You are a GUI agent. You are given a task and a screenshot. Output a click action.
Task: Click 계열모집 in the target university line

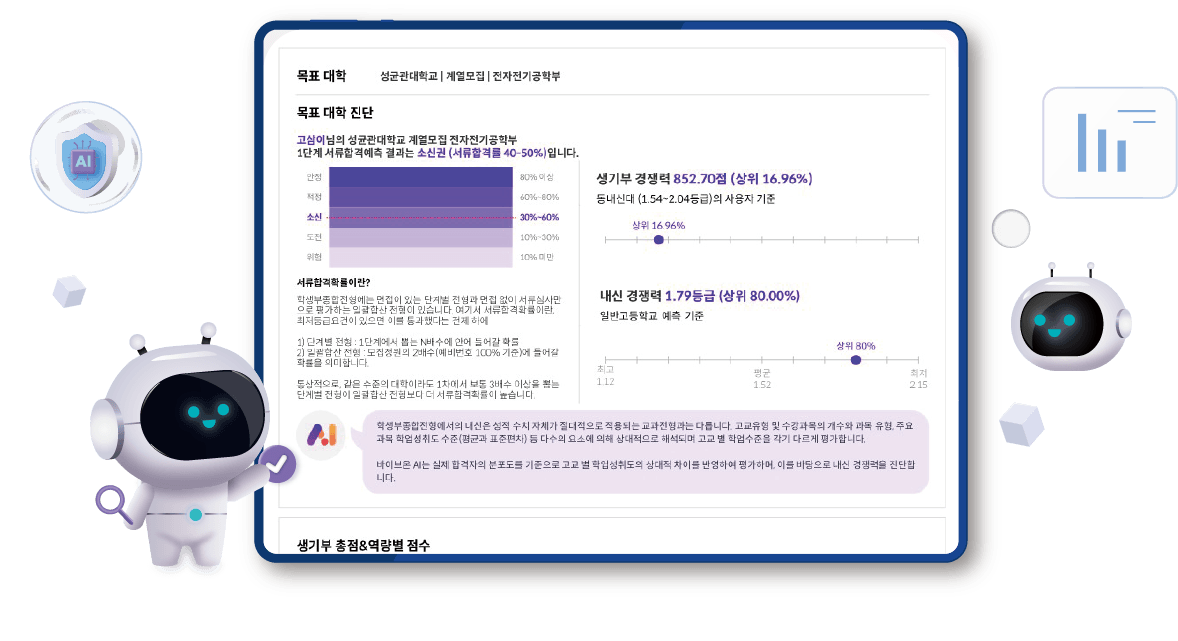pyautogui.click(x=465, y=76)
